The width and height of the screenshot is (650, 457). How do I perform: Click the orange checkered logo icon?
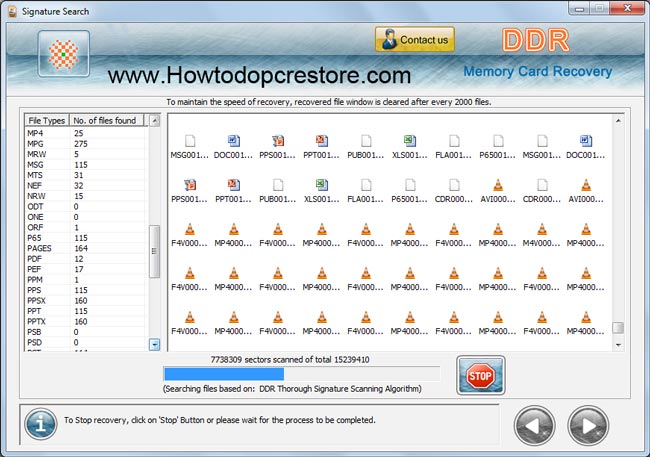point(63,54)
